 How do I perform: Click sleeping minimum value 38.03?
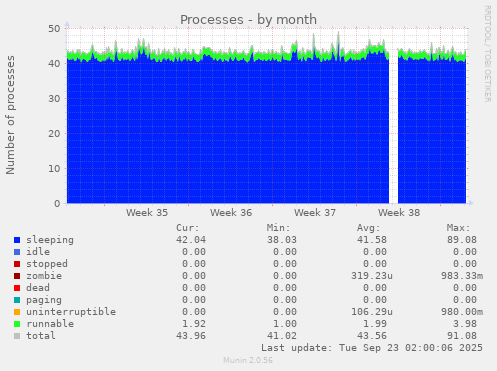coord(282,240)
